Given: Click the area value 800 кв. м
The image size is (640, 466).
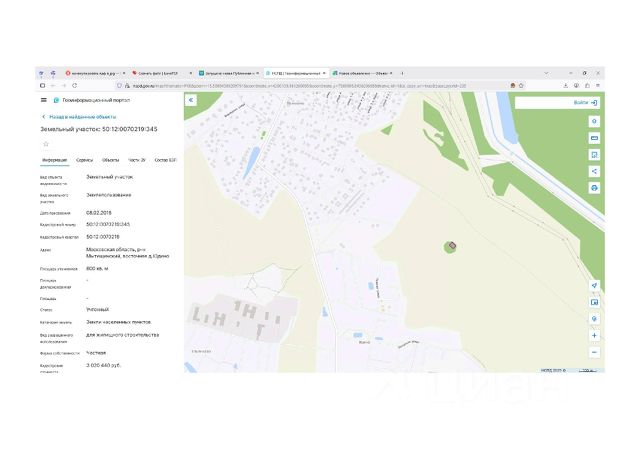Looking at the screenshot, I should click(97, 269).
